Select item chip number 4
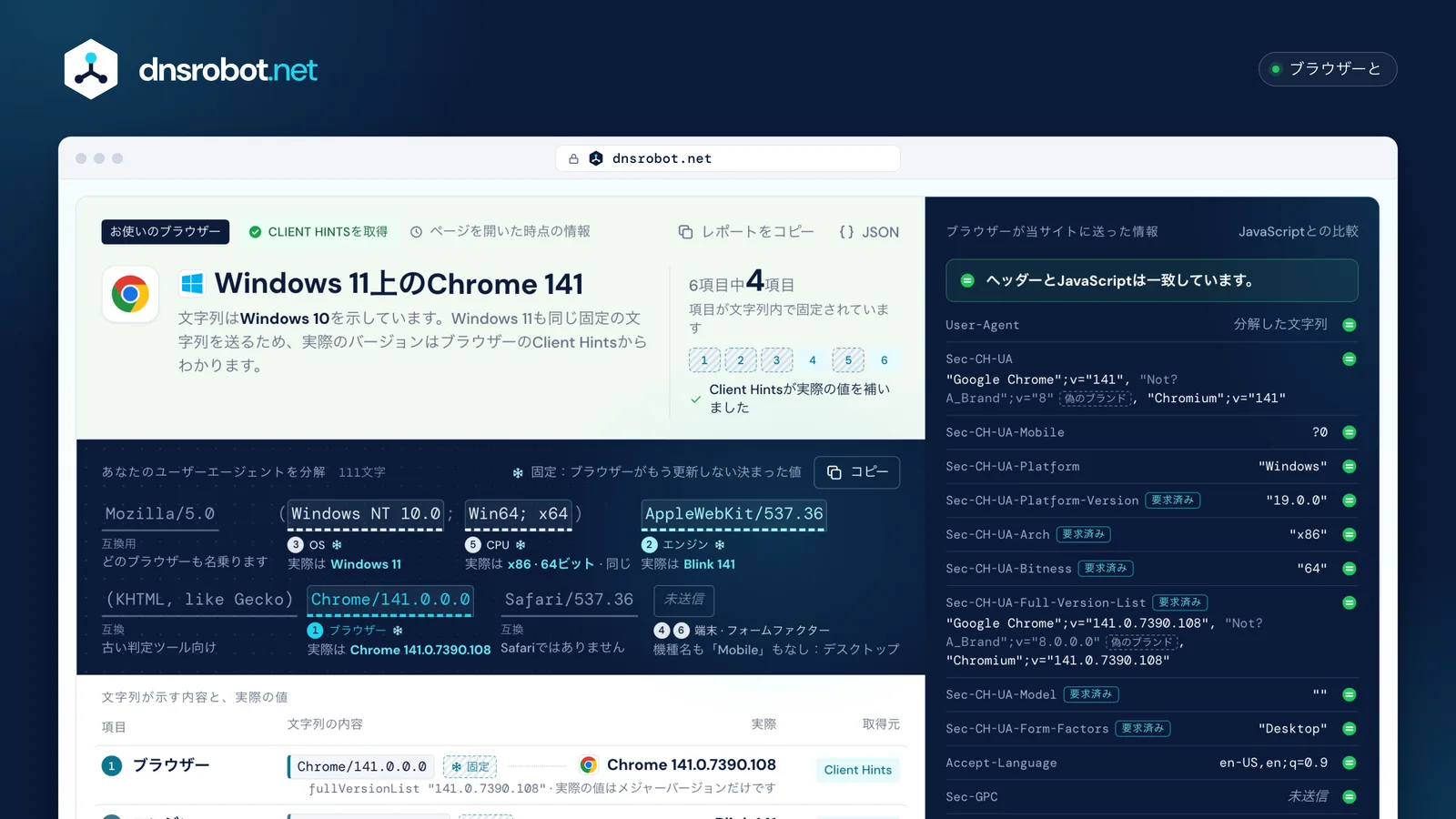Viewport: 1456px width, 819px height. 813,360
